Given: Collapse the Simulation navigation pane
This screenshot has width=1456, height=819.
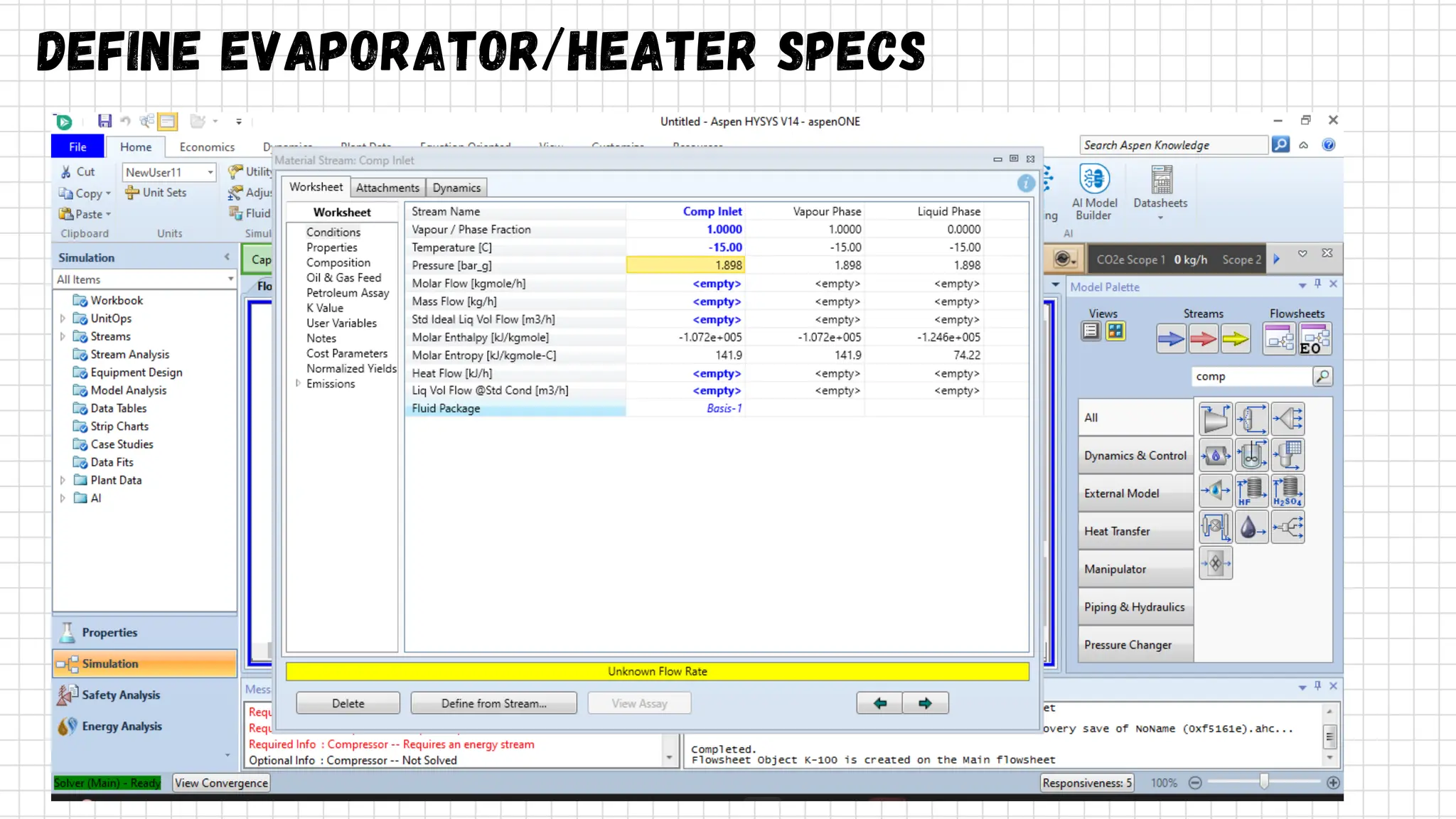Looking at the screenshot, I should (227, 257).
